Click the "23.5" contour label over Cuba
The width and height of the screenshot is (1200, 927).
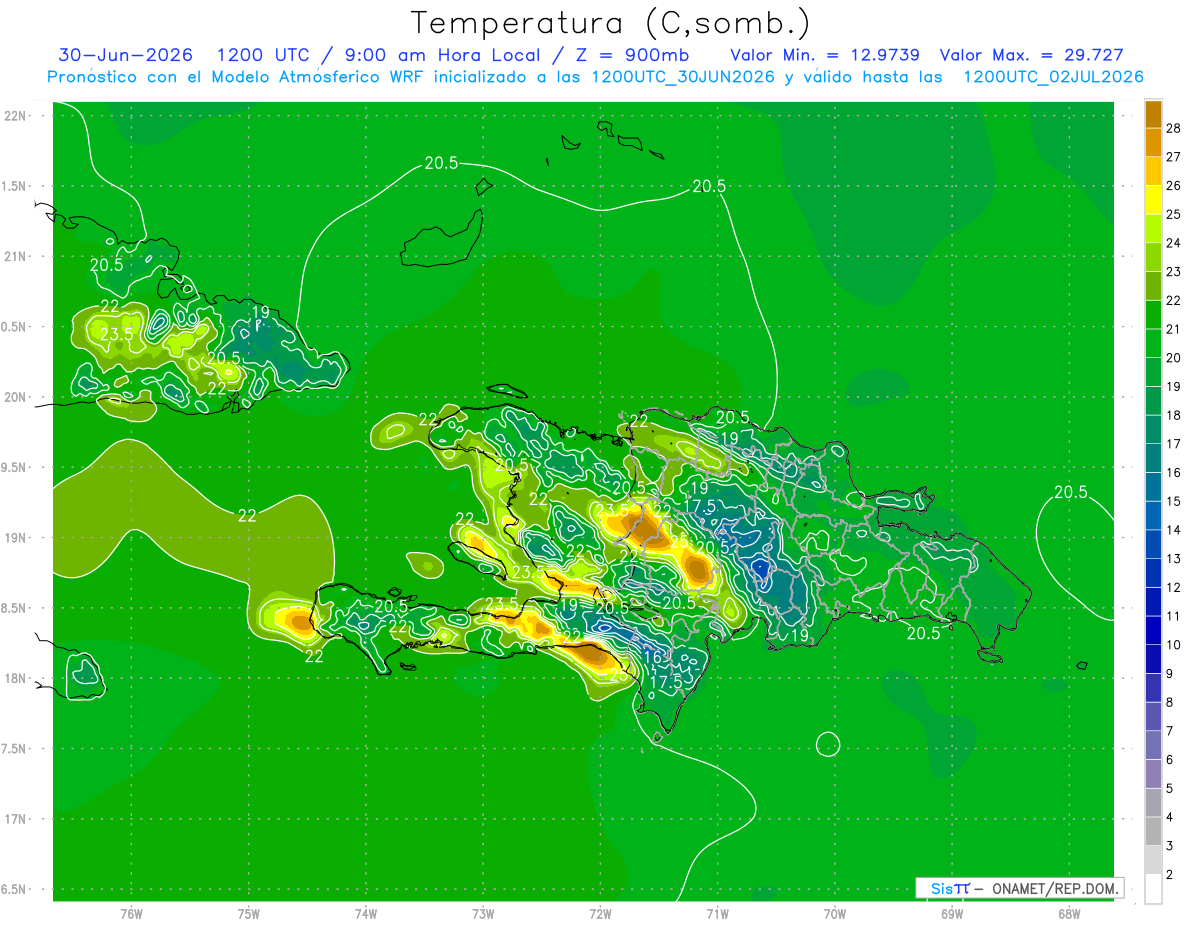116,334
